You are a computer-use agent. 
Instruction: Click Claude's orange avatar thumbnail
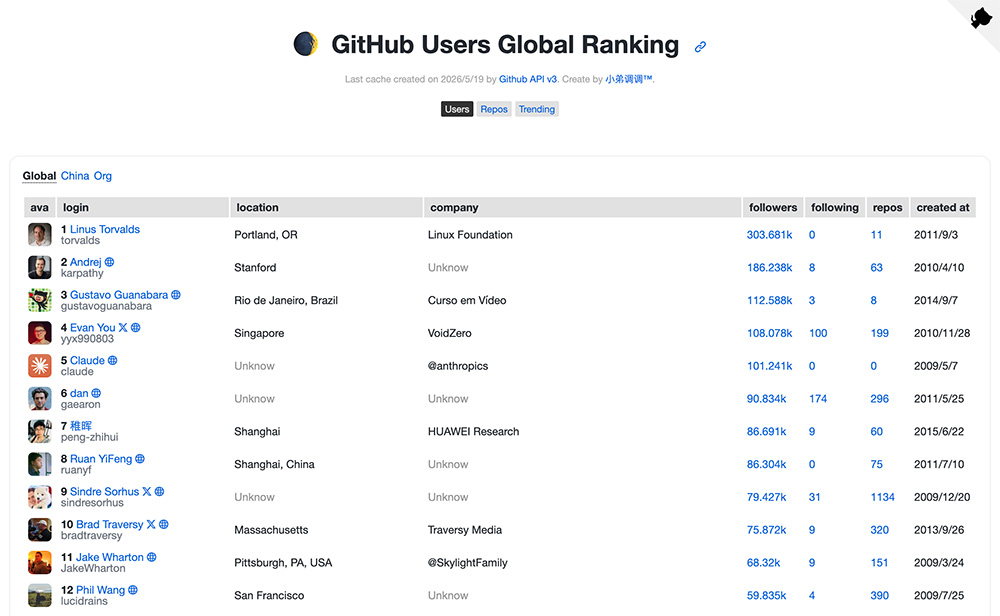coord(40,365)
